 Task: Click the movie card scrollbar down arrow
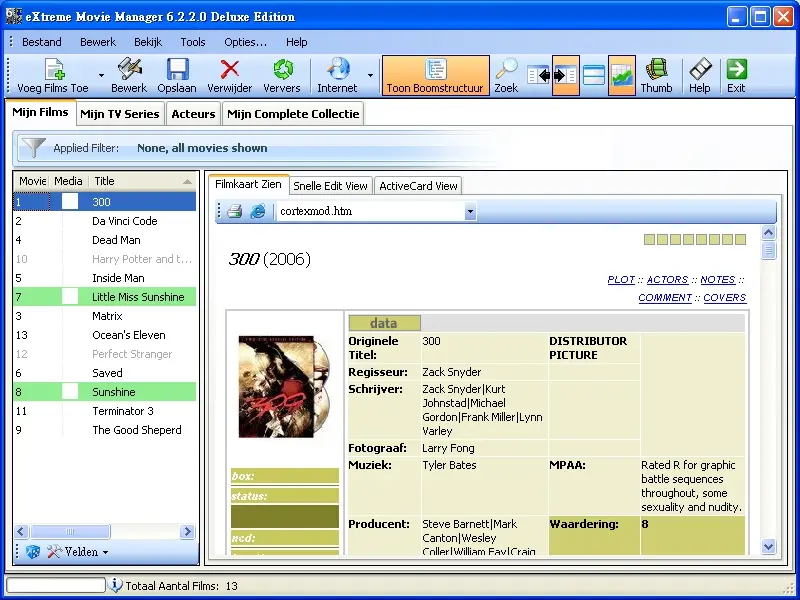point(768,546)
